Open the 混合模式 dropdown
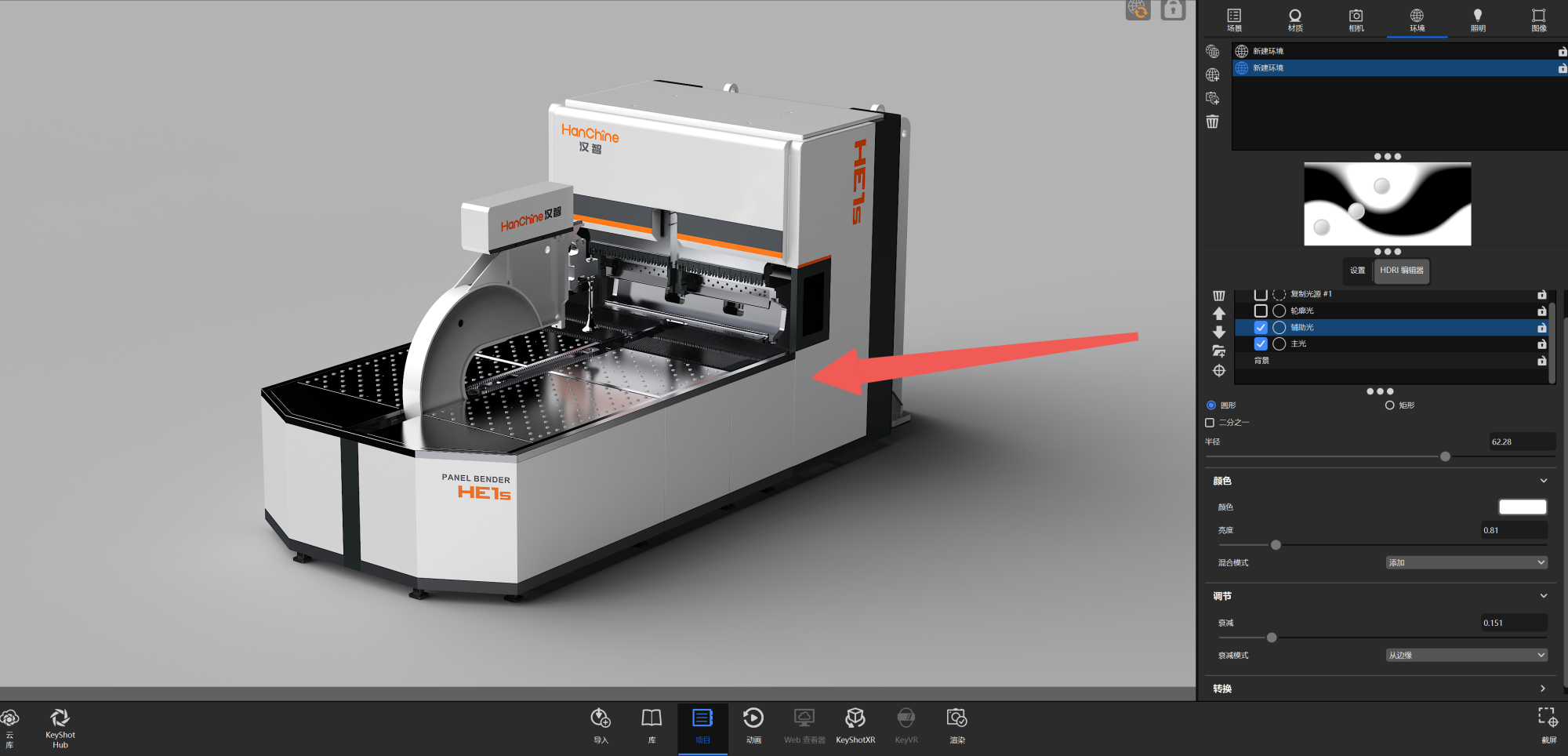Image resolution: width=1568 pixels, height=756 pixels. pyautogui.click(x=1466, y=562)
